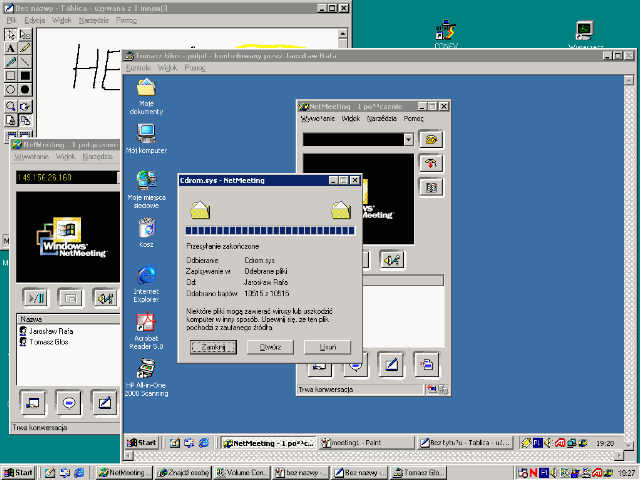
Task: Select Mój komputer icon on remote desktop
Action: point(146,138)
